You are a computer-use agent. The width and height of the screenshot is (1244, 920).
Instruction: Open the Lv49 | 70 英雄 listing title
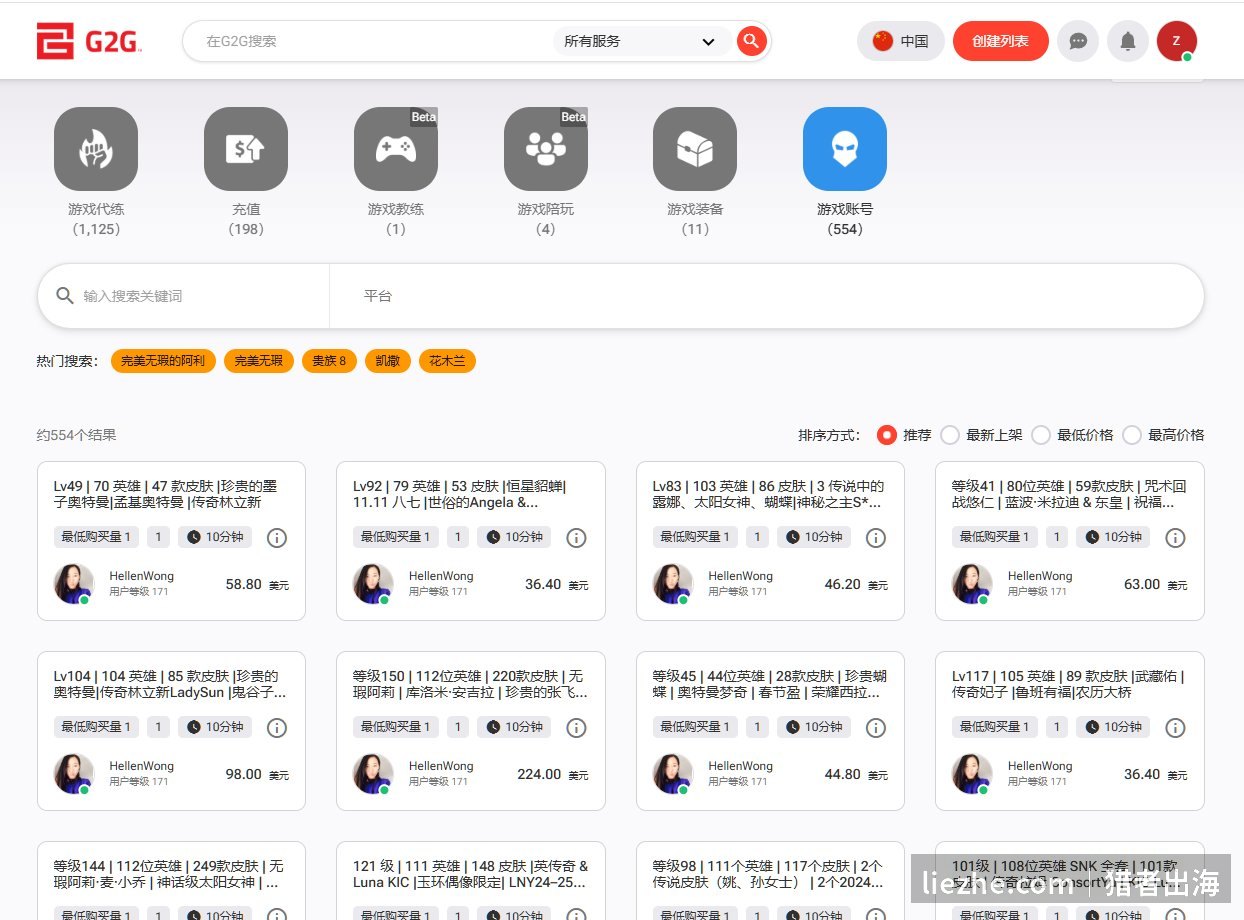165,494
